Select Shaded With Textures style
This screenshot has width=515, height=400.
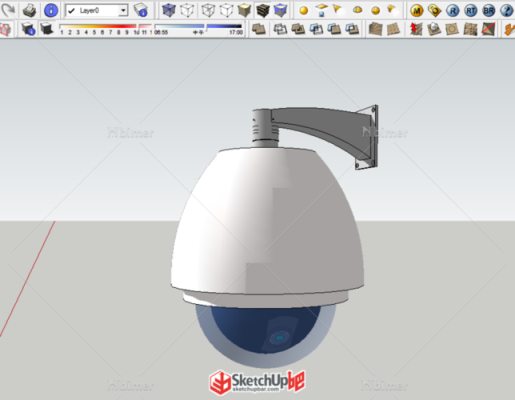click(x=262, y=11)
